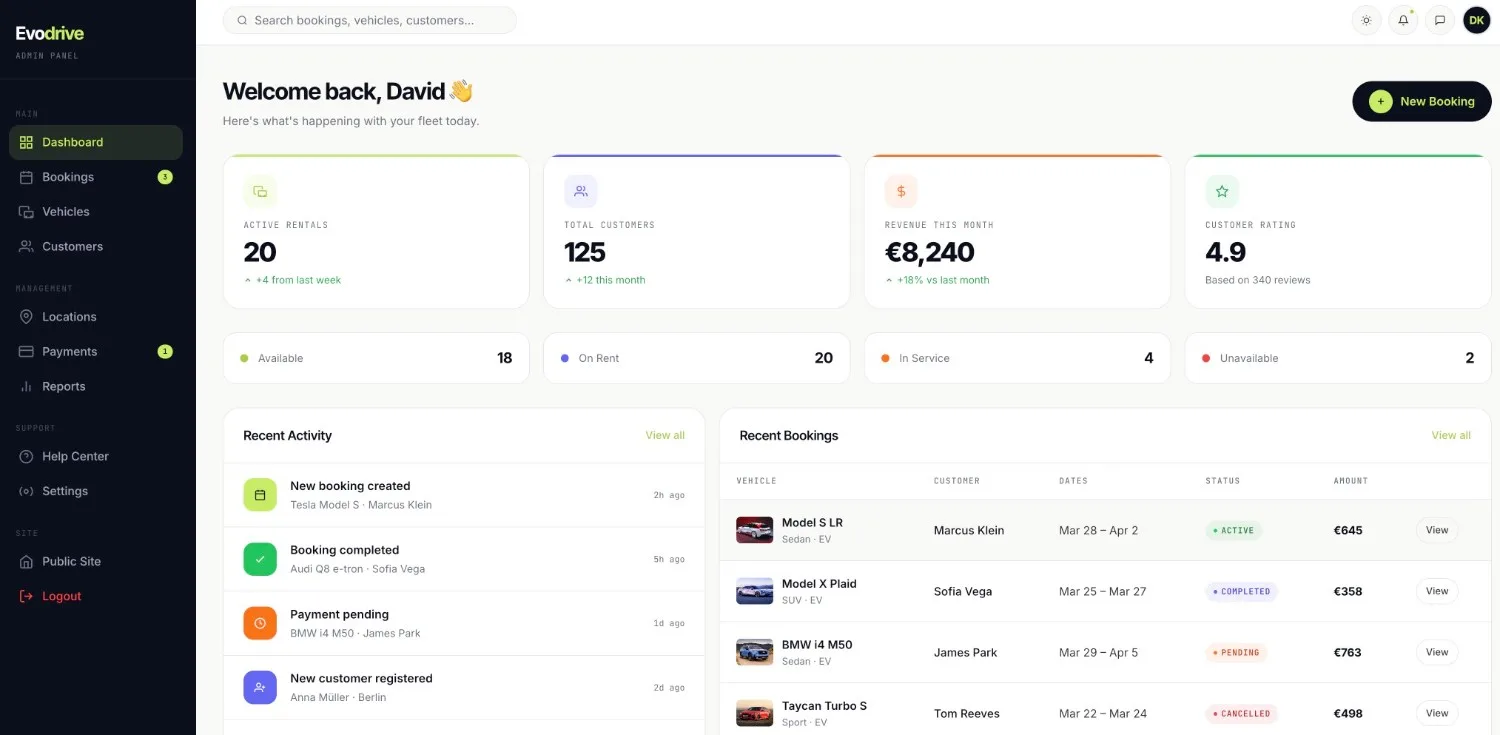1500x735 pixels.
Task: Click View for Model S LR booking
Action: click(x=1437, y=531)
